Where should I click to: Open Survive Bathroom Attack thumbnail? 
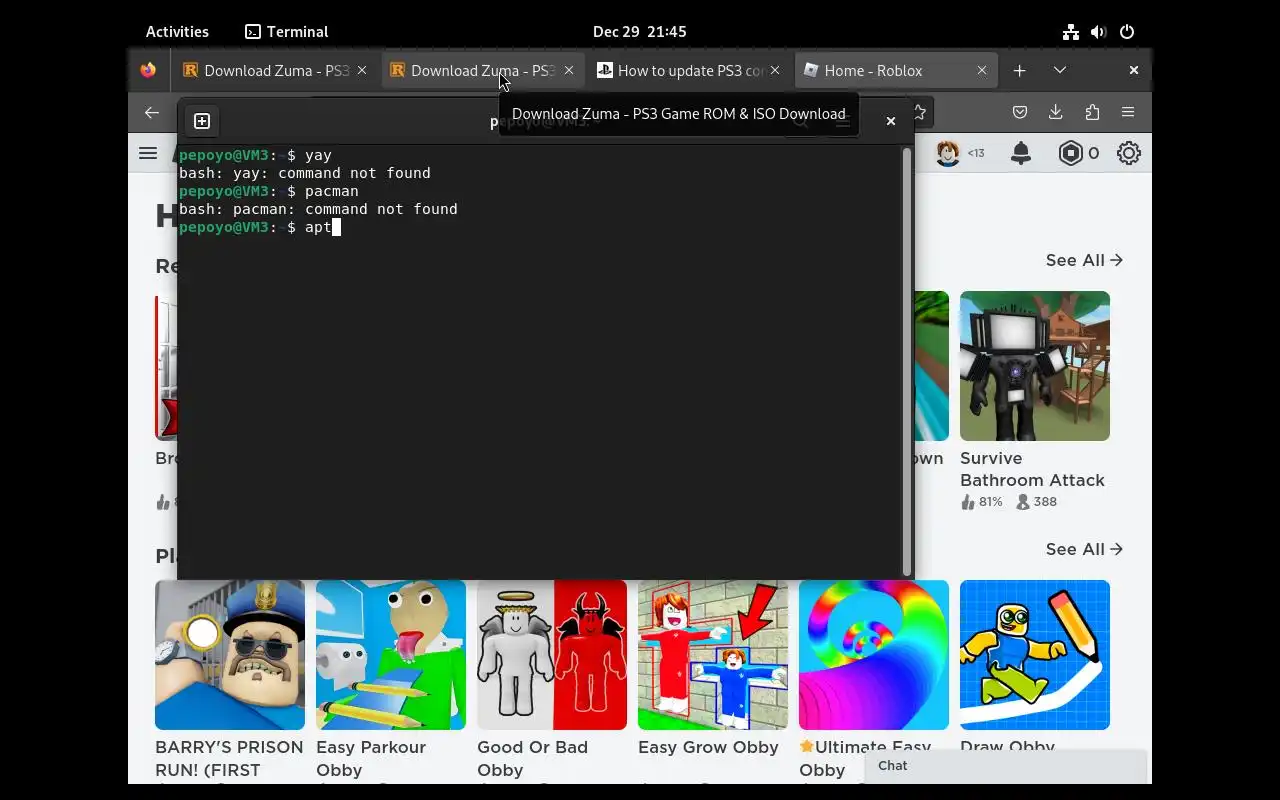[1035, 366]
